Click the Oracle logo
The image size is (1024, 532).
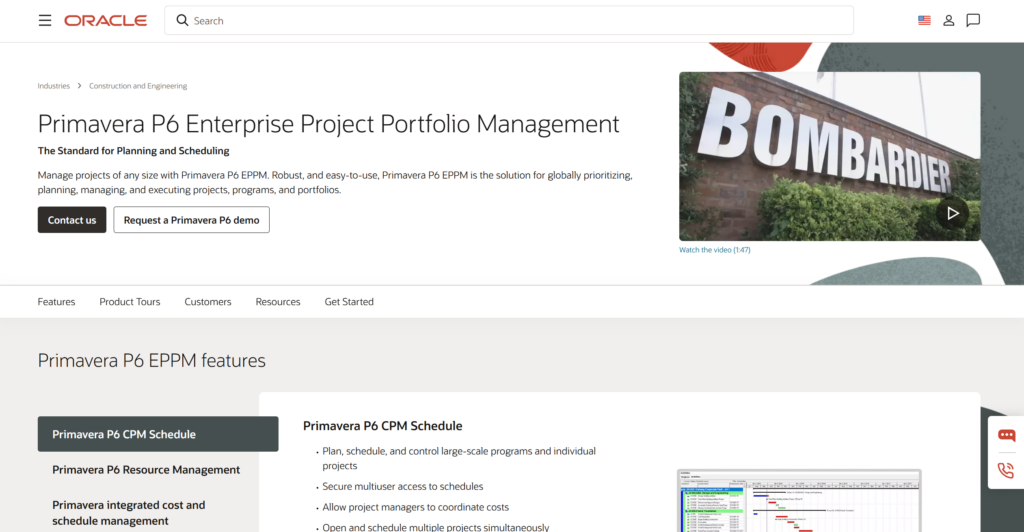(x=105, y=20)
